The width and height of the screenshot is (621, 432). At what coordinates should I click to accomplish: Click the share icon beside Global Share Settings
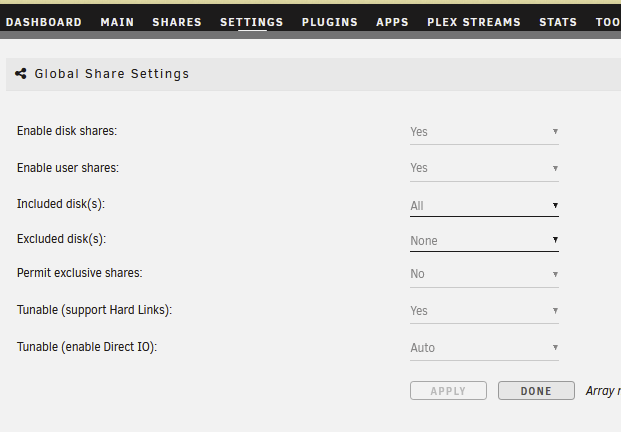(21, 74)
